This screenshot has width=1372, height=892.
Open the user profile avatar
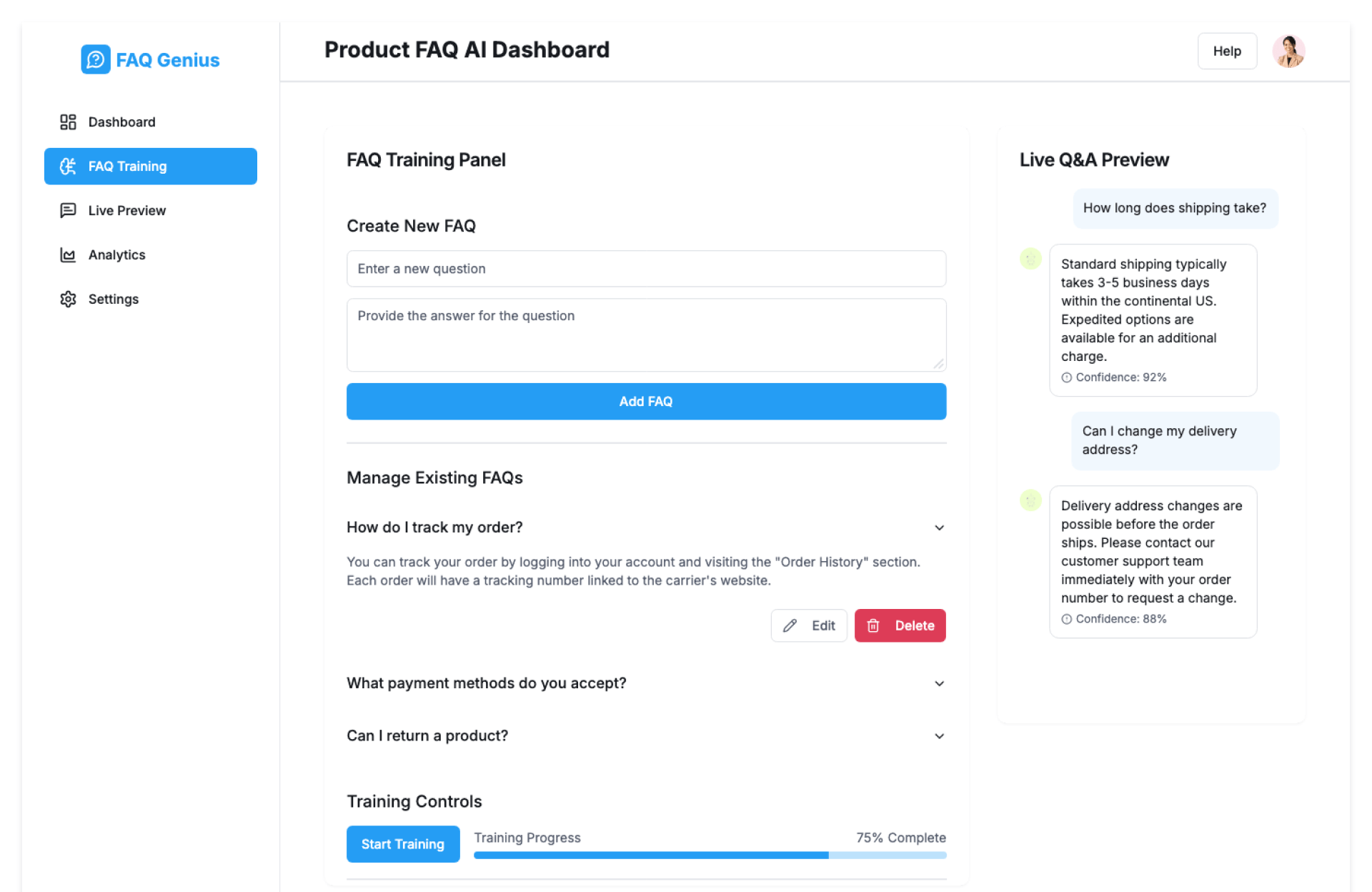1288,51
